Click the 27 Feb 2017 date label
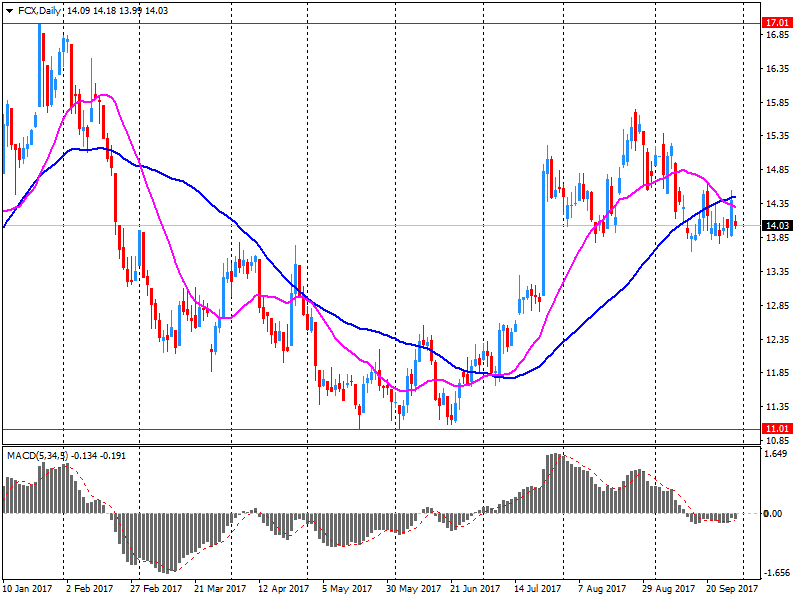800x600 pixels. pyautogui.click(x=156, y=589)
